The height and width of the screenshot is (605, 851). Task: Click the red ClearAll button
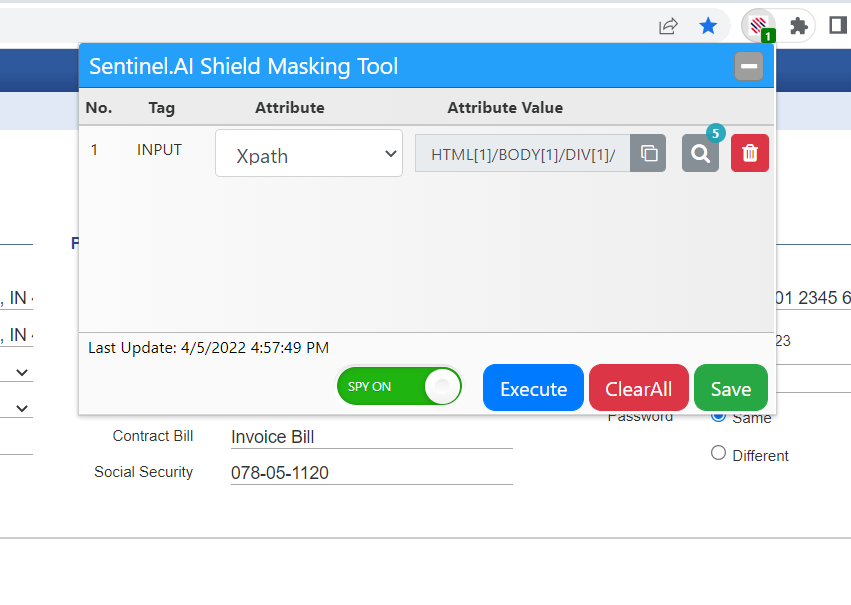pyautogui.click(x=638, y=388)
